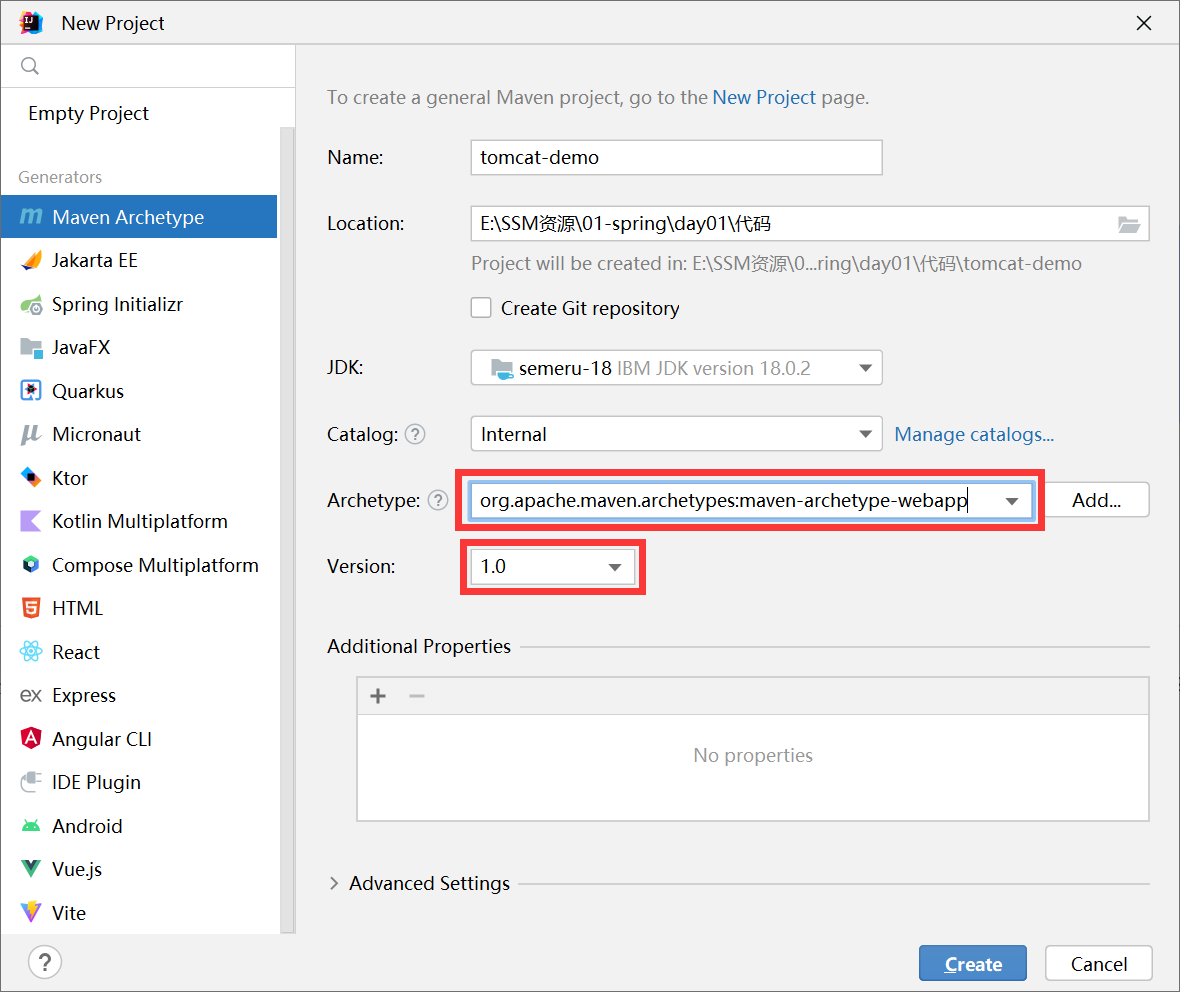This screenshot has width=1180, height=992.
Task: Open the Version 1.0 dropdown
Action: coord(552,567)
